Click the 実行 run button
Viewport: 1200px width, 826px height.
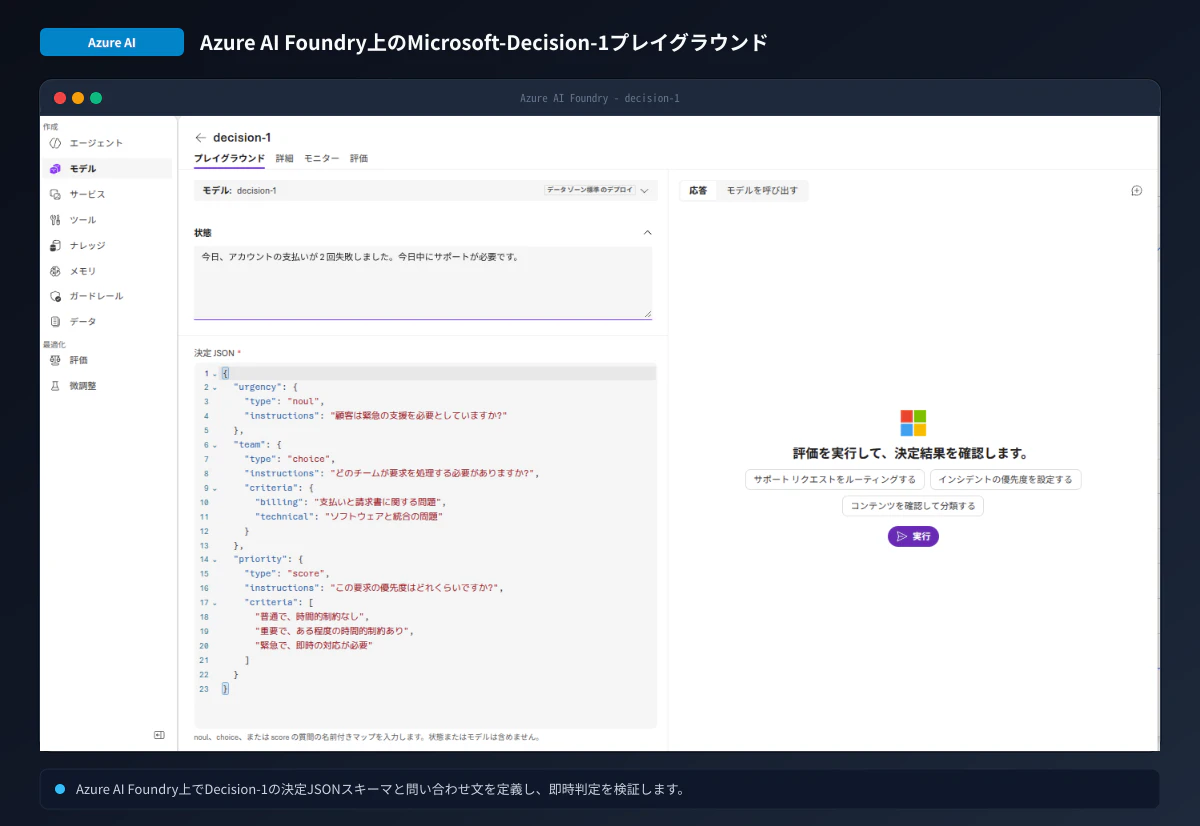[x=913, y=537]
